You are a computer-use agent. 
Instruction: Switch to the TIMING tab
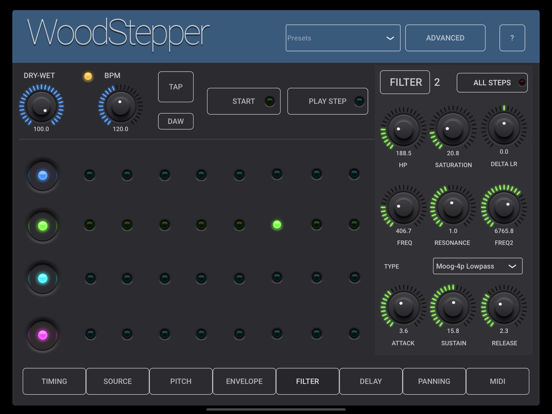54,381
